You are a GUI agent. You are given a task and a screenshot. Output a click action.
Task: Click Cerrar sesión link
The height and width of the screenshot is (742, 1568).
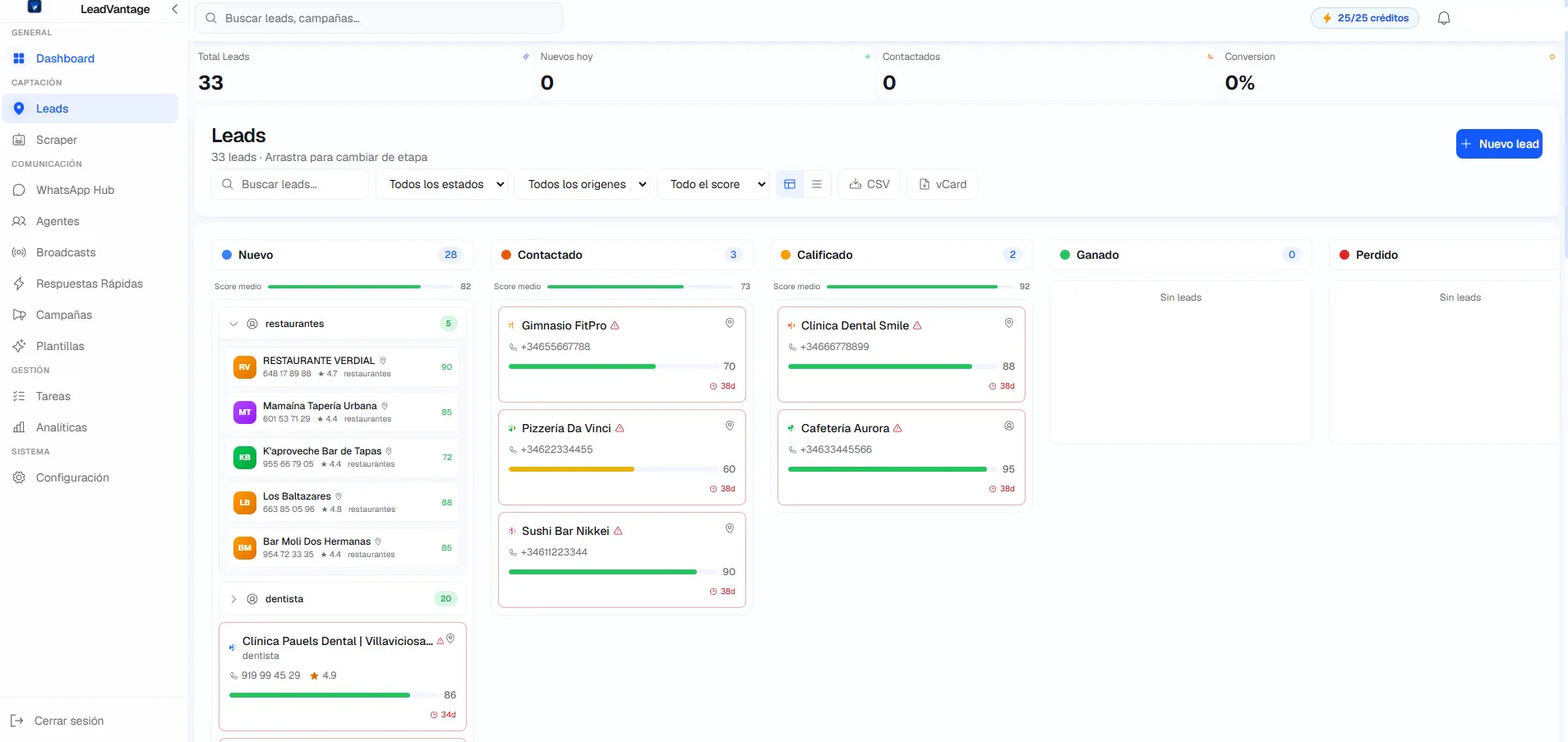click(x=69, y=721)
